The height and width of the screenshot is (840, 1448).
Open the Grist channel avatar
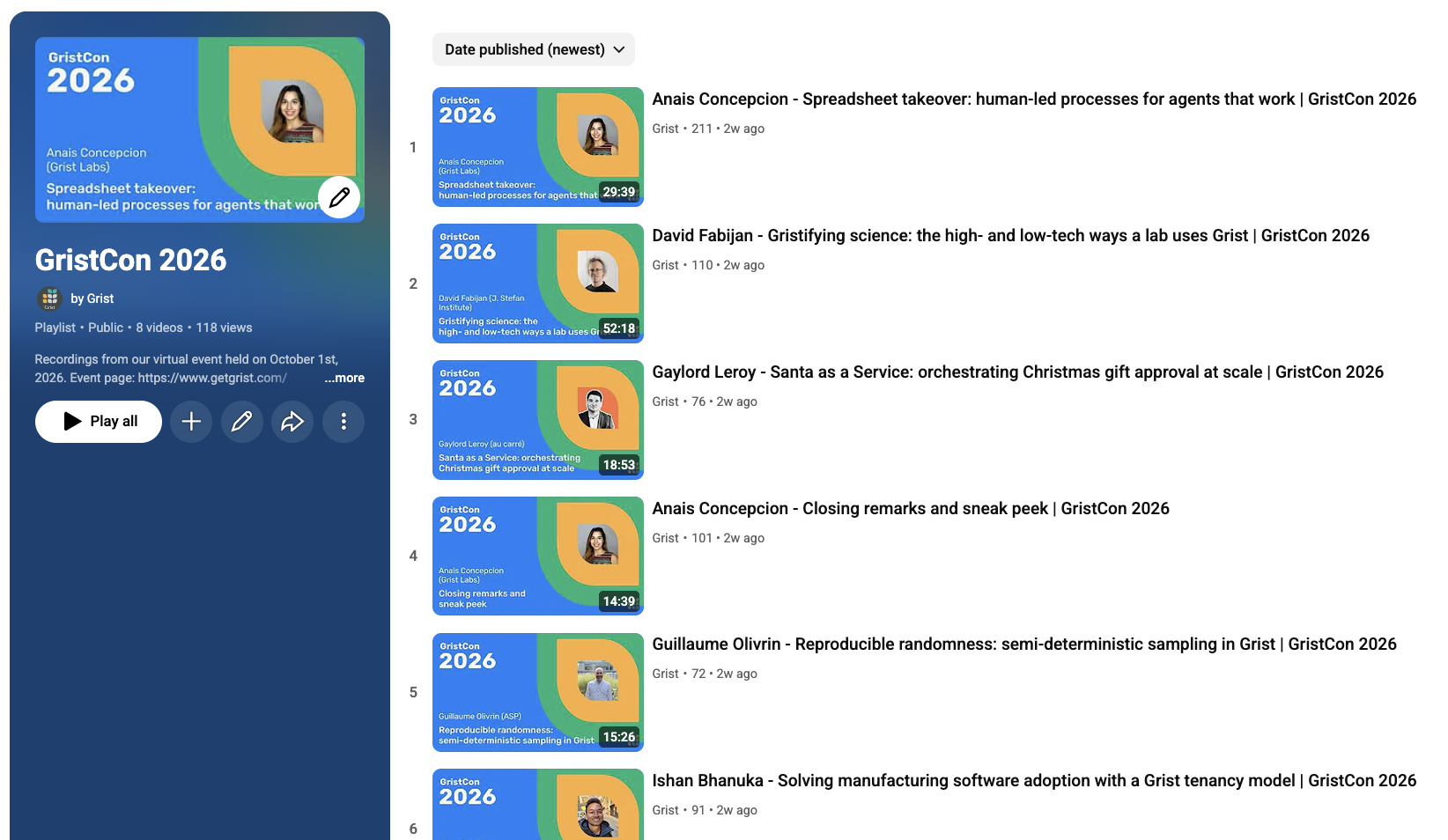pyautogui.click(x=49, y=298)
